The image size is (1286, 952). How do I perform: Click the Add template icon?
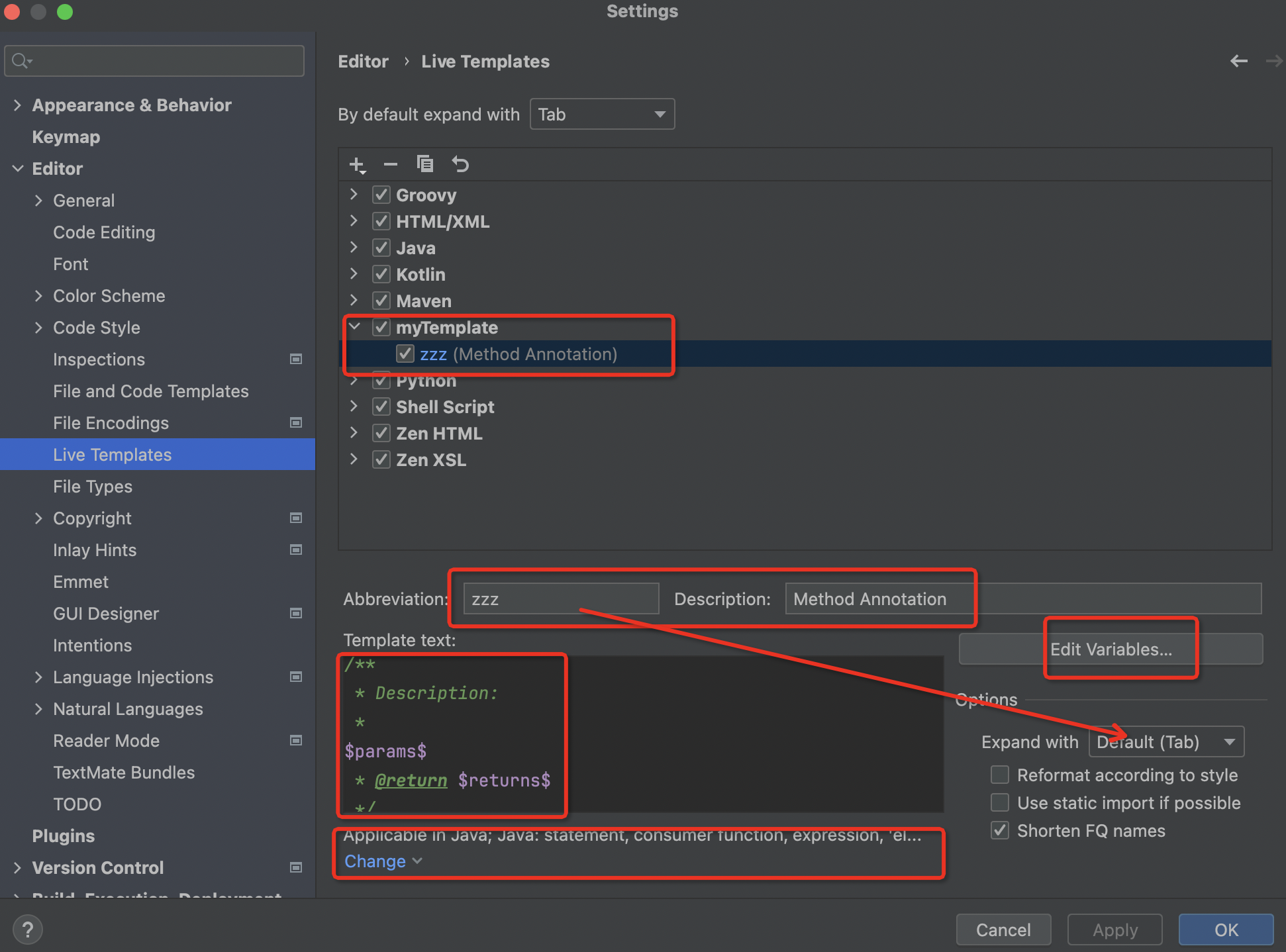pos(357,163)
